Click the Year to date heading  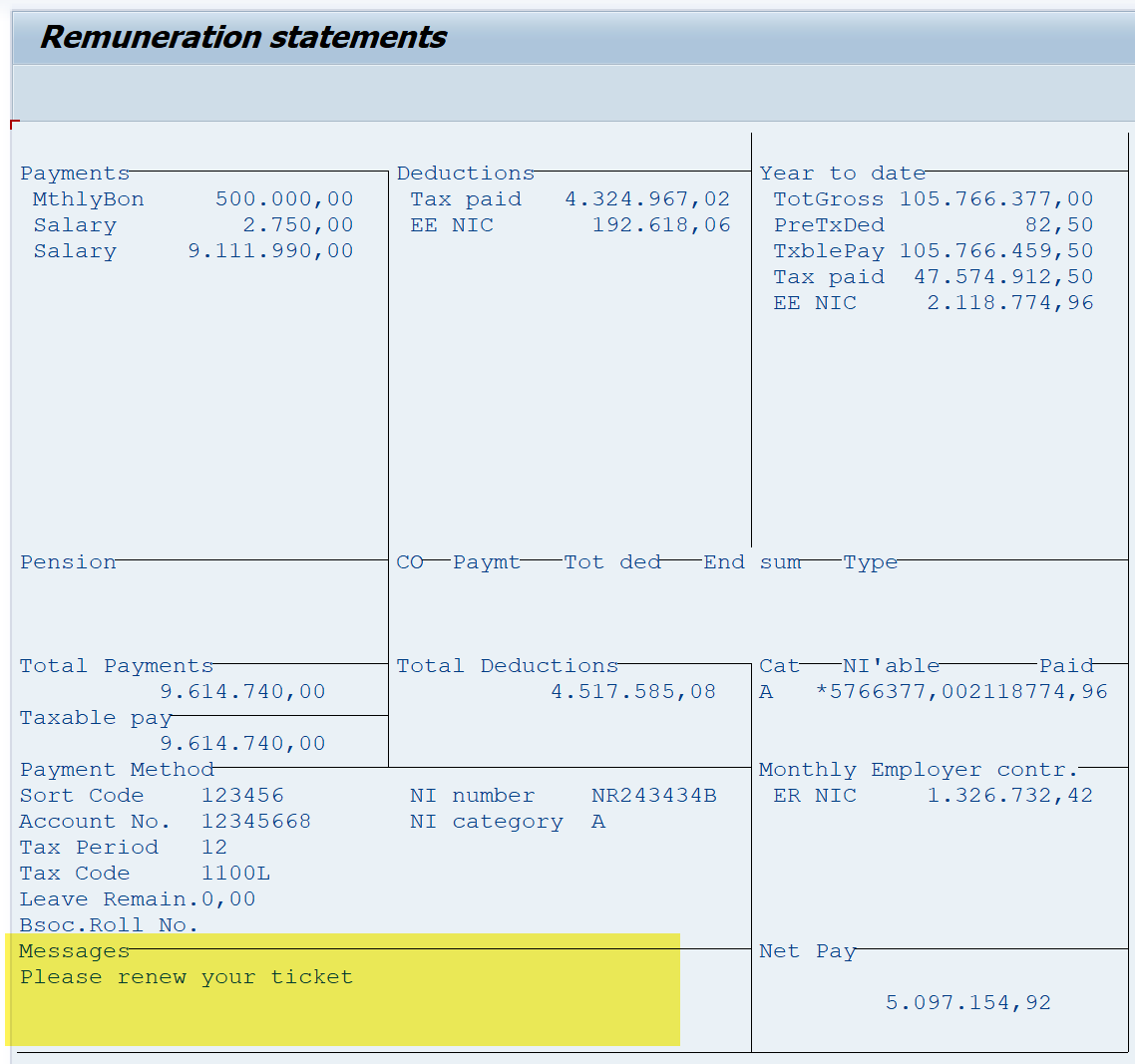(843, 173)
